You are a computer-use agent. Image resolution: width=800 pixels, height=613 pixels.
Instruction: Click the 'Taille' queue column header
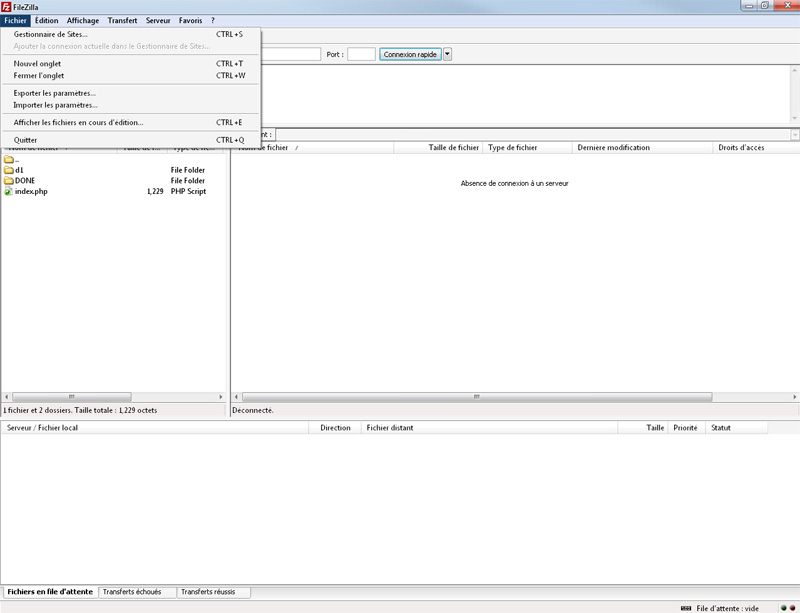[x=643, y=428]
